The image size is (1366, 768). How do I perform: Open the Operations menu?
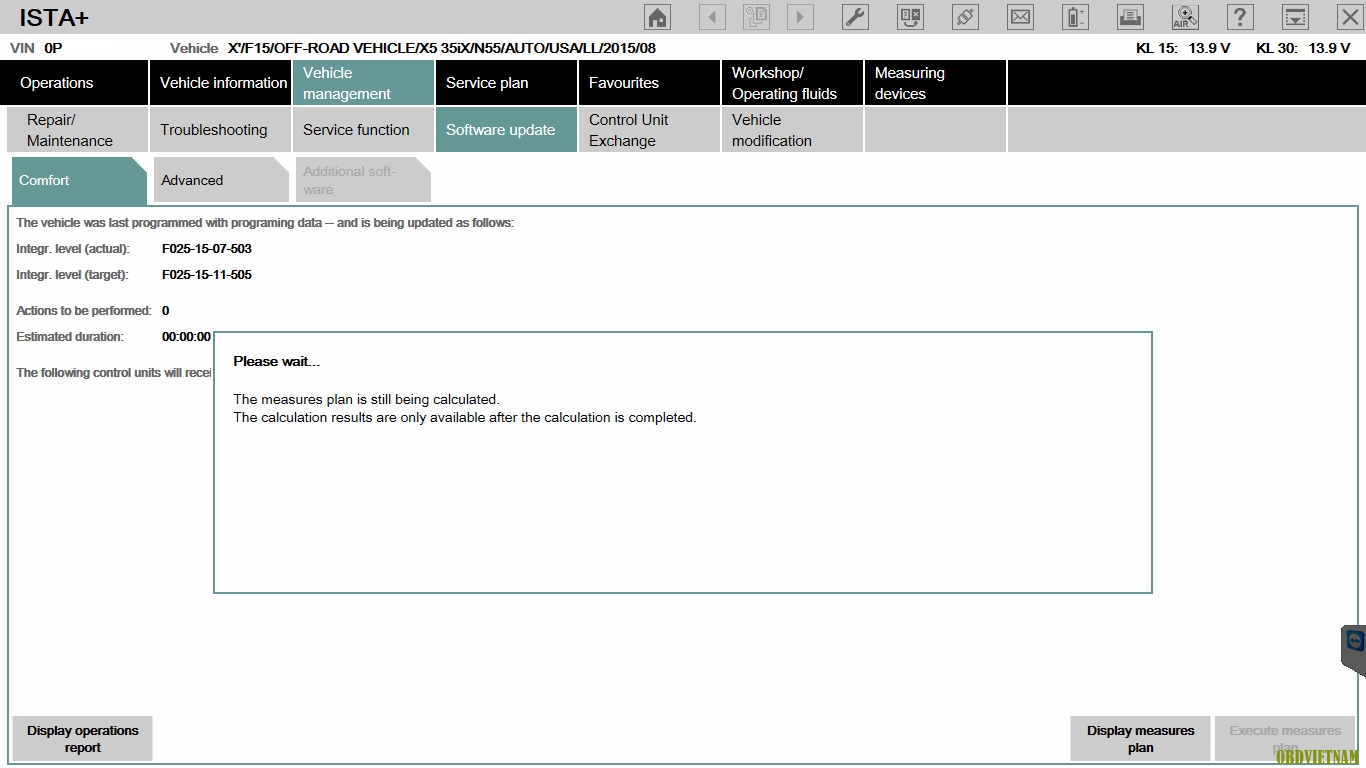[75, 83]
